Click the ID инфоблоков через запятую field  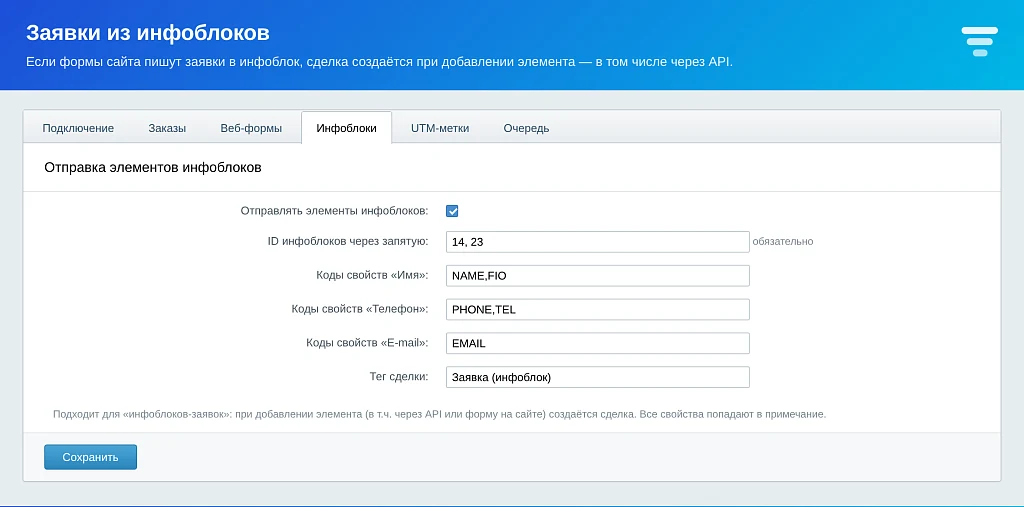tap(598, 242)
